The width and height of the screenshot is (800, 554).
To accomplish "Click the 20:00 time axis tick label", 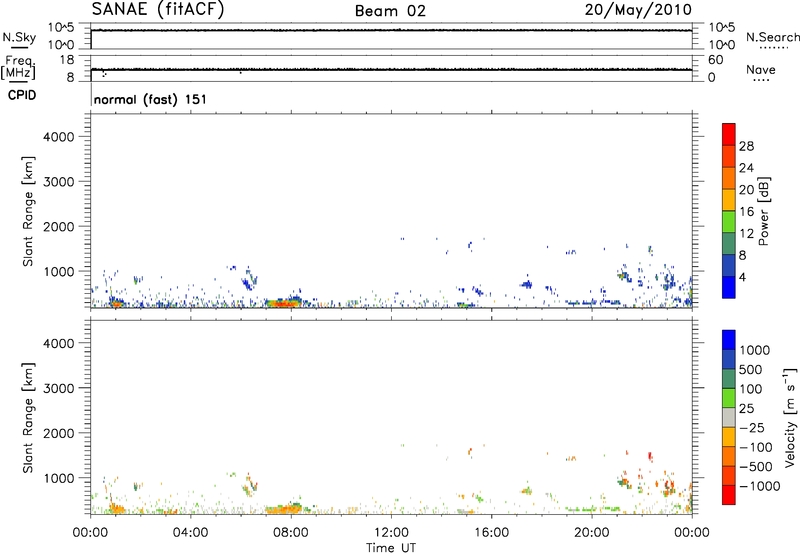I will point(592,533).
